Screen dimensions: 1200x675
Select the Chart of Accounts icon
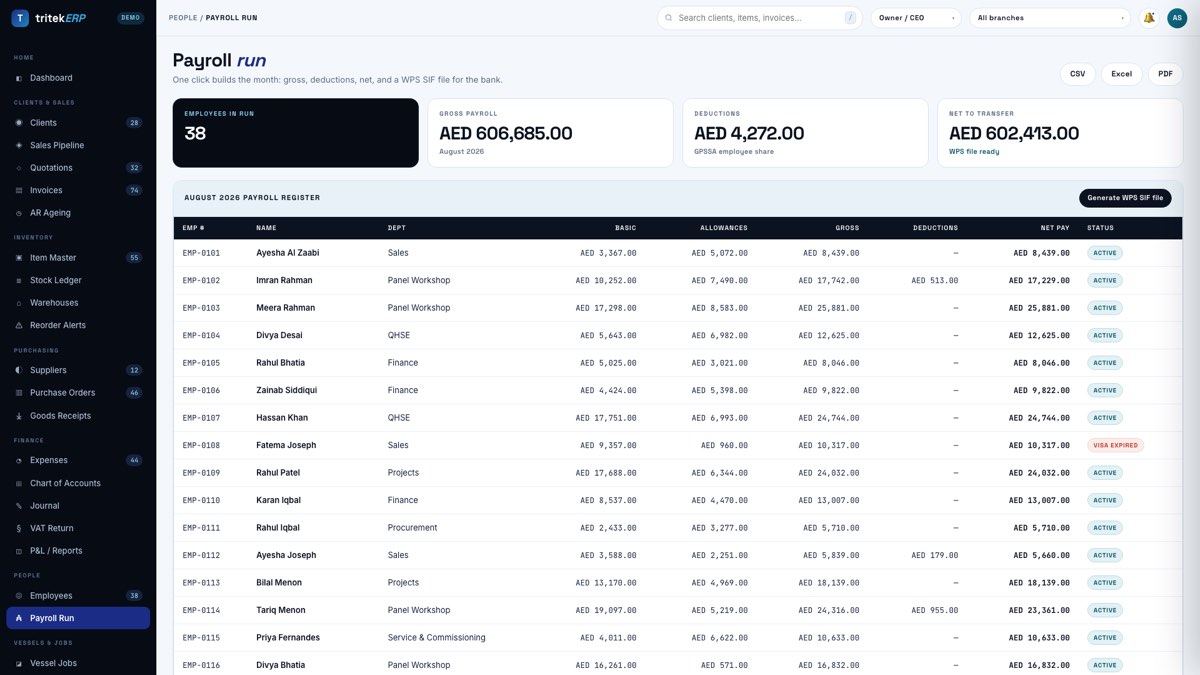(19, 483)
